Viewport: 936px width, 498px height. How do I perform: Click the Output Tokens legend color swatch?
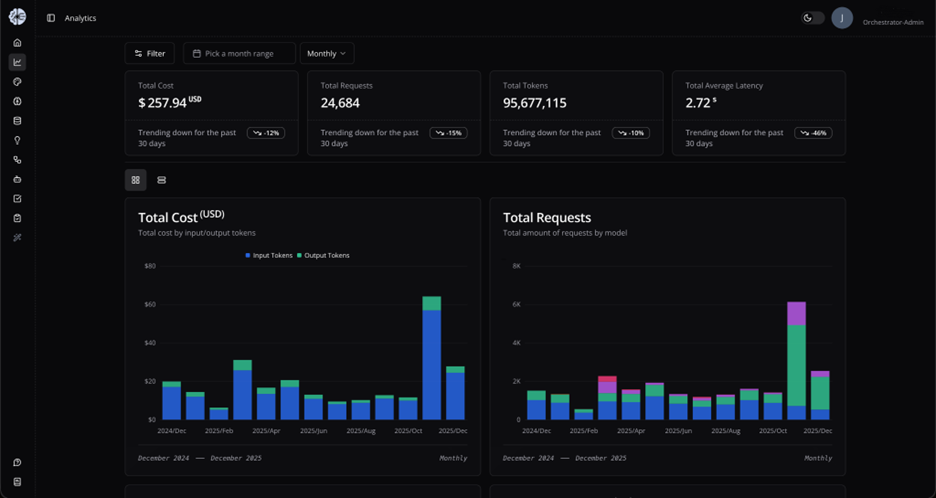pyautogui.click(x=300, y=256)
